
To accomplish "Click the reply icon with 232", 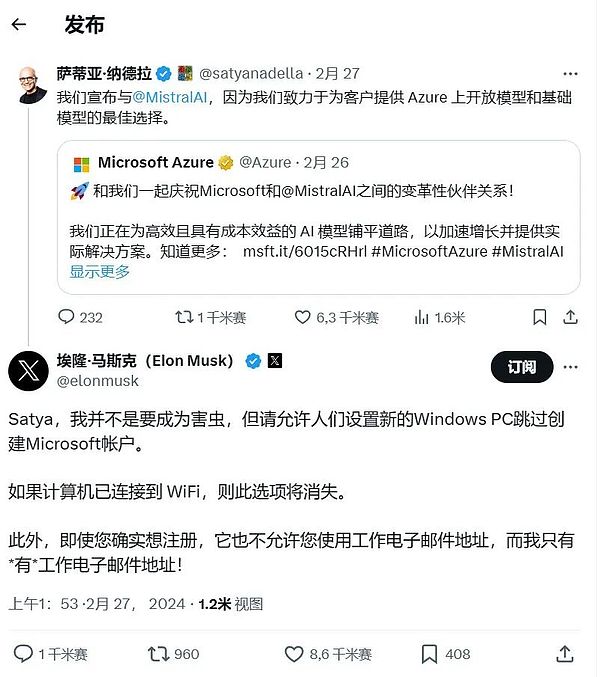I will coord(67,317).
